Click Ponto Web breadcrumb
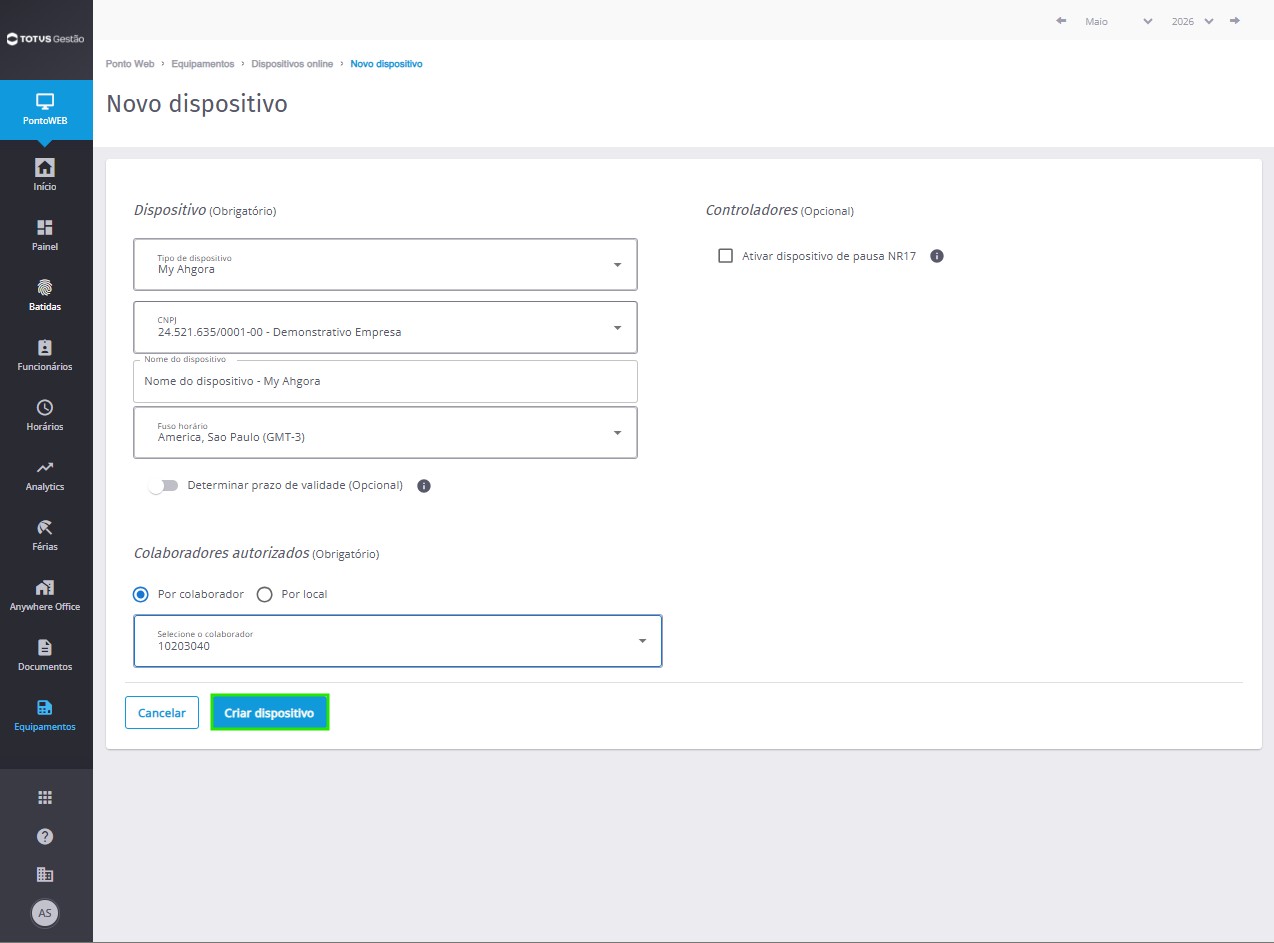1274x943 pixels. [130, 64]
